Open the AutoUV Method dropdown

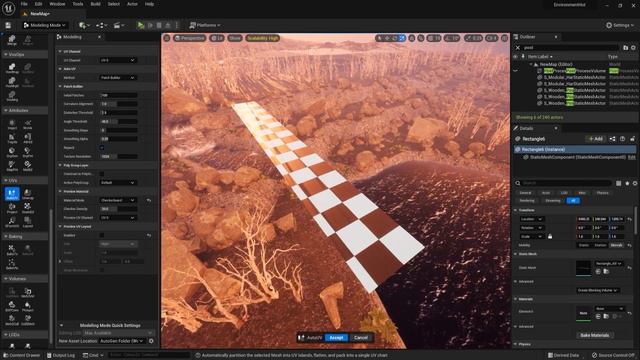118,78
